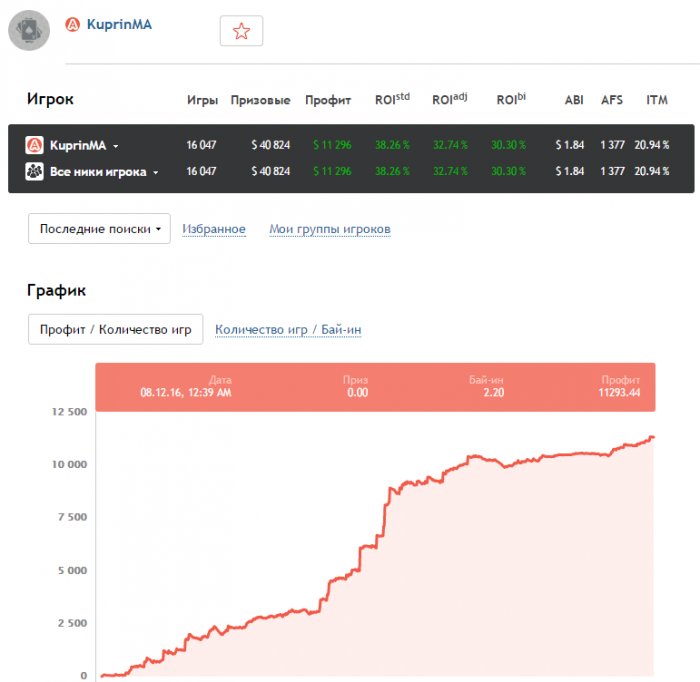This screenshot has width=700, height=682.
Task: Click the star favorite button
Action: (x=241, y=31)
